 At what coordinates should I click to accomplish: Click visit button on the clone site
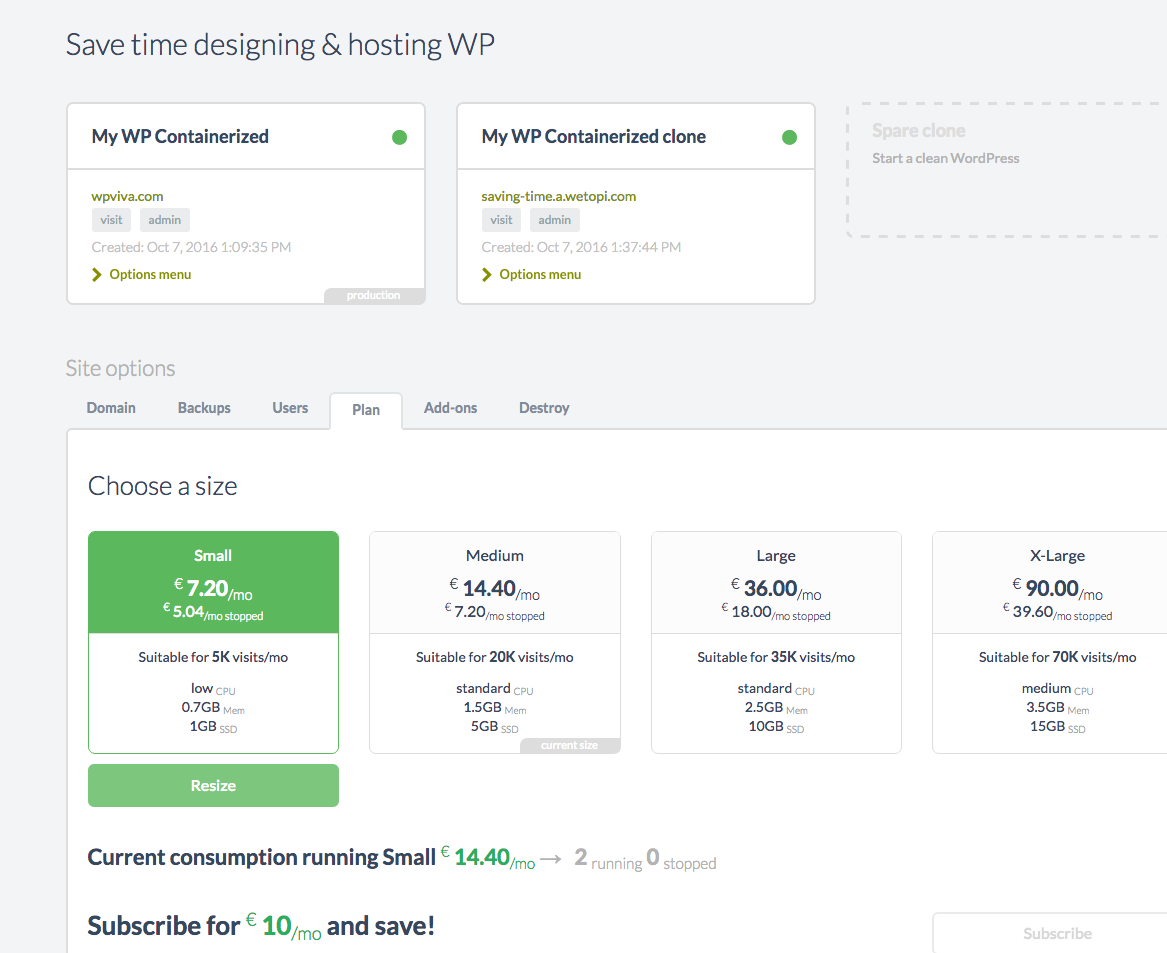pos(501,220)
